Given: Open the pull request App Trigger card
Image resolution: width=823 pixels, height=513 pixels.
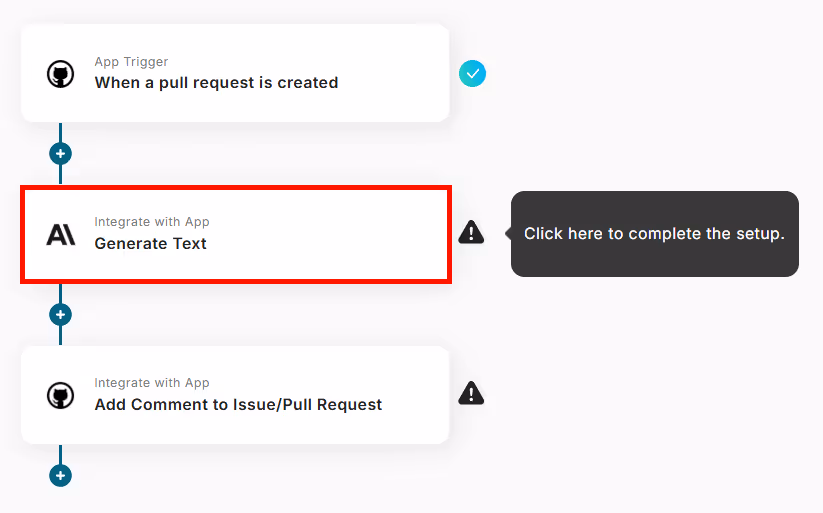Looking at the screenshot, I should 235,73.
